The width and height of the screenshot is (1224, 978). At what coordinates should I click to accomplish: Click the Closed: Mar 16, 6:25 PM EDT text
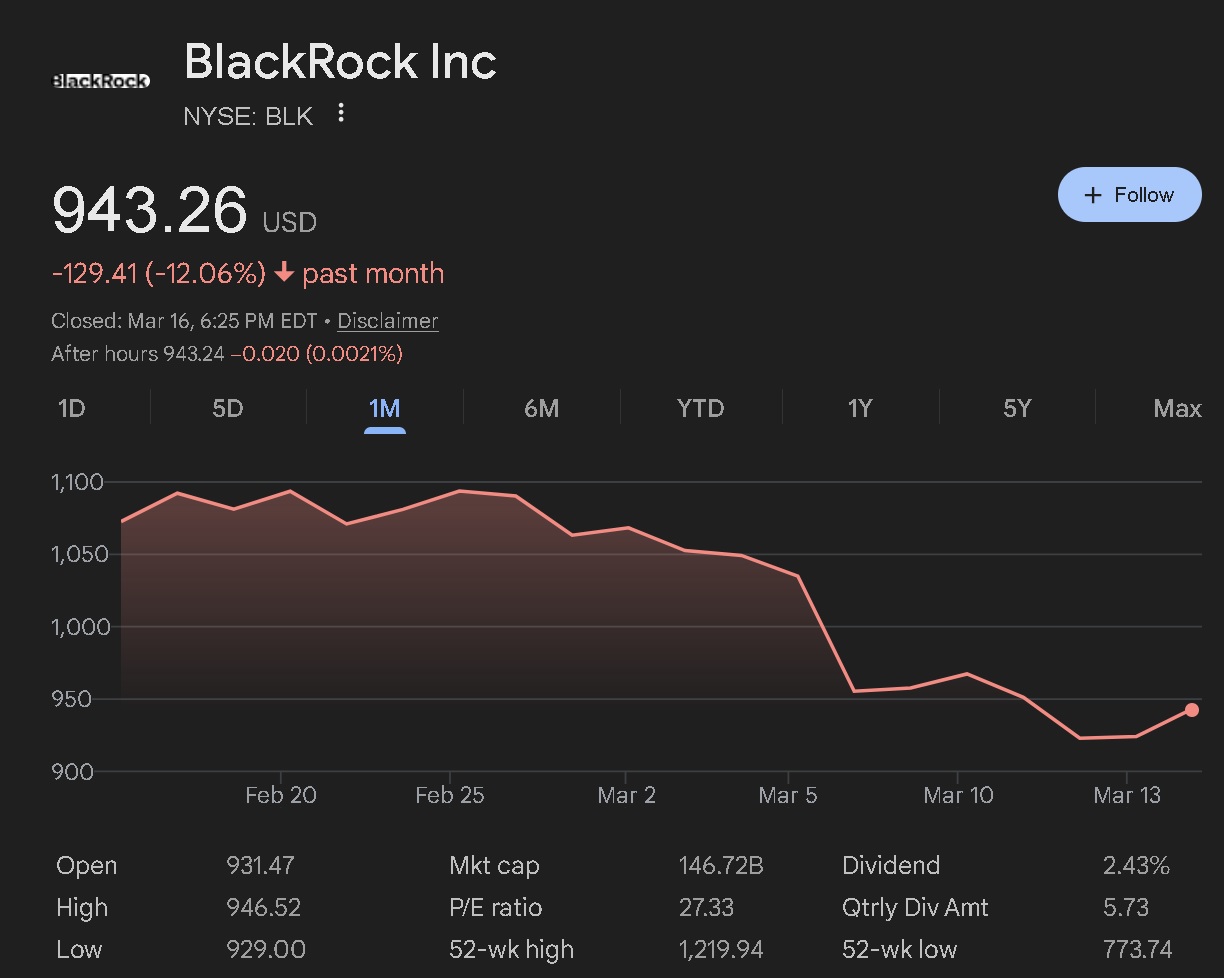[184, 321]
